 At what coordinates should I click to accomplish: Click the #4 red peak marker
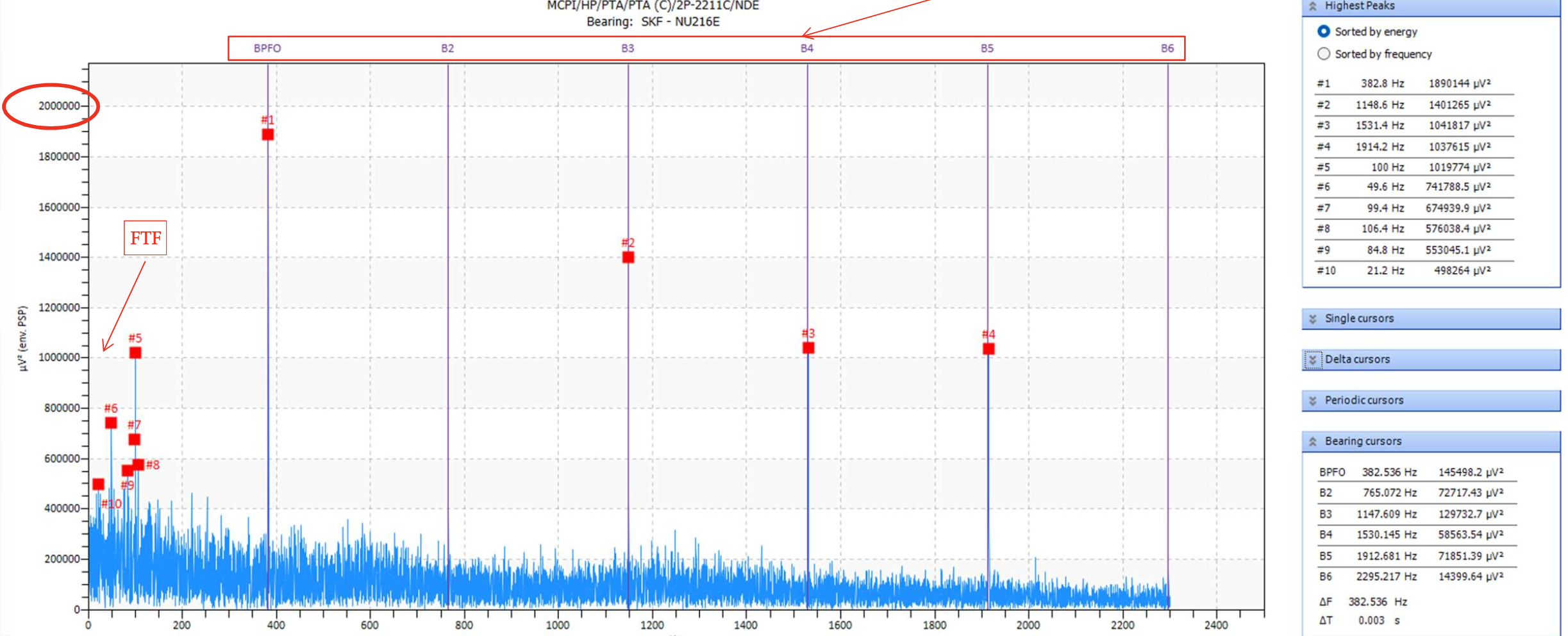point(988,349)
